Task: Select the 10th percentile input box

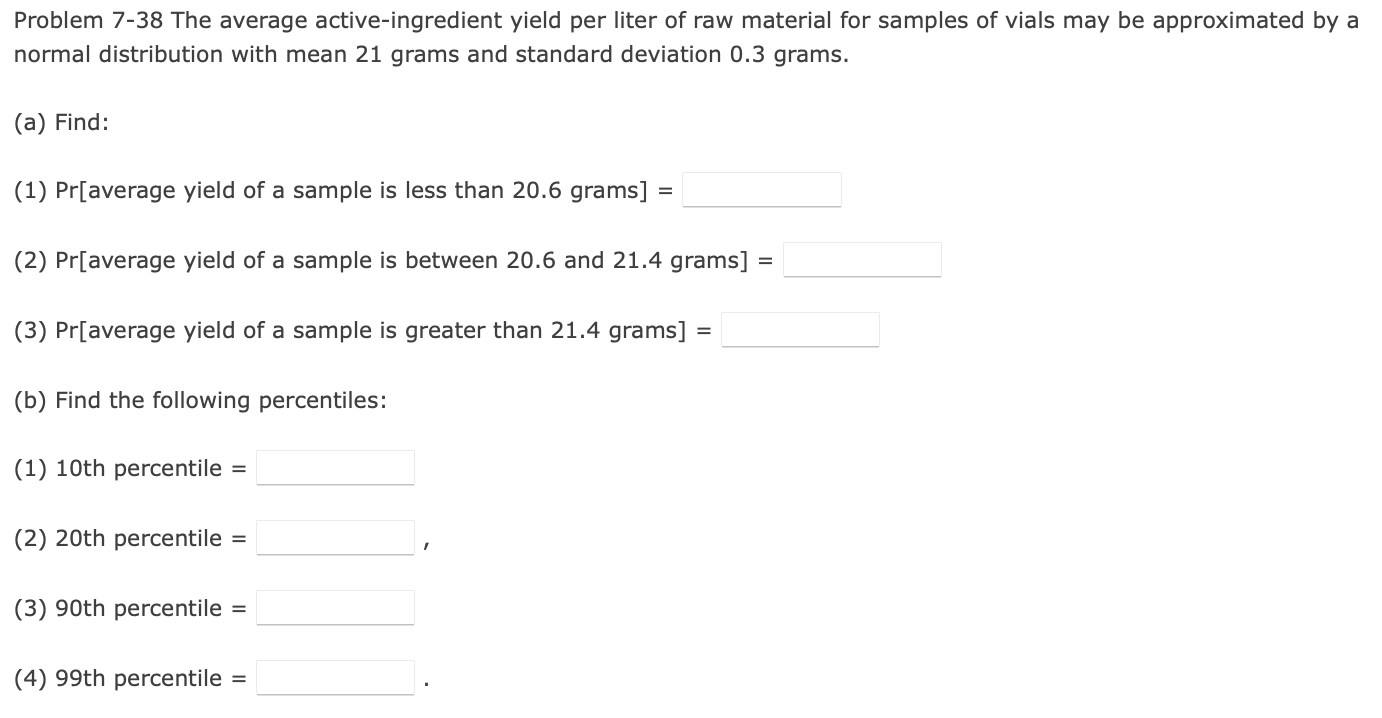Action: coord(335,467)
